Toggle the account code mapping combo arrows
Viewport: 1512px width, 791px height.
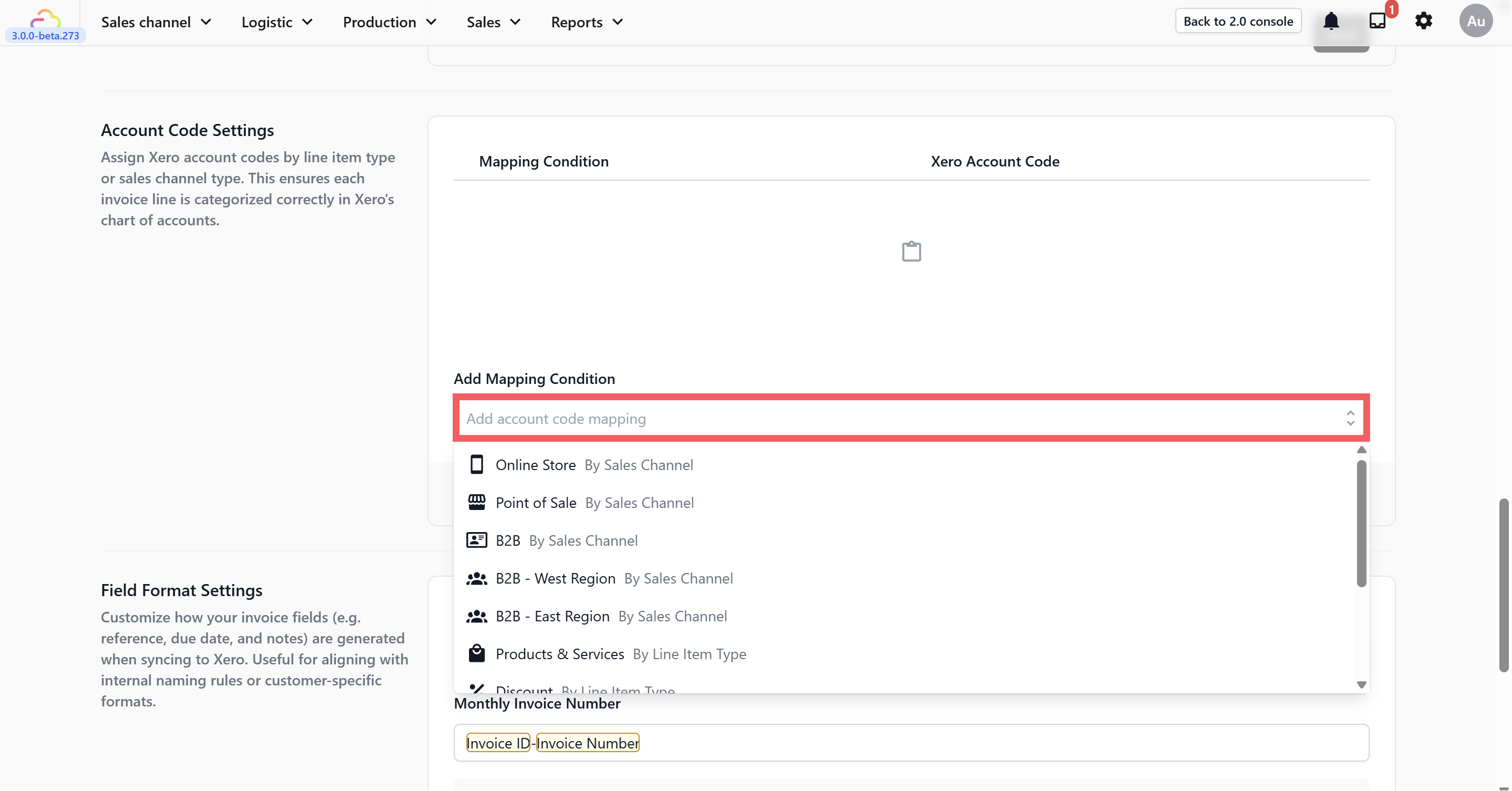[x=1350, y=419]
